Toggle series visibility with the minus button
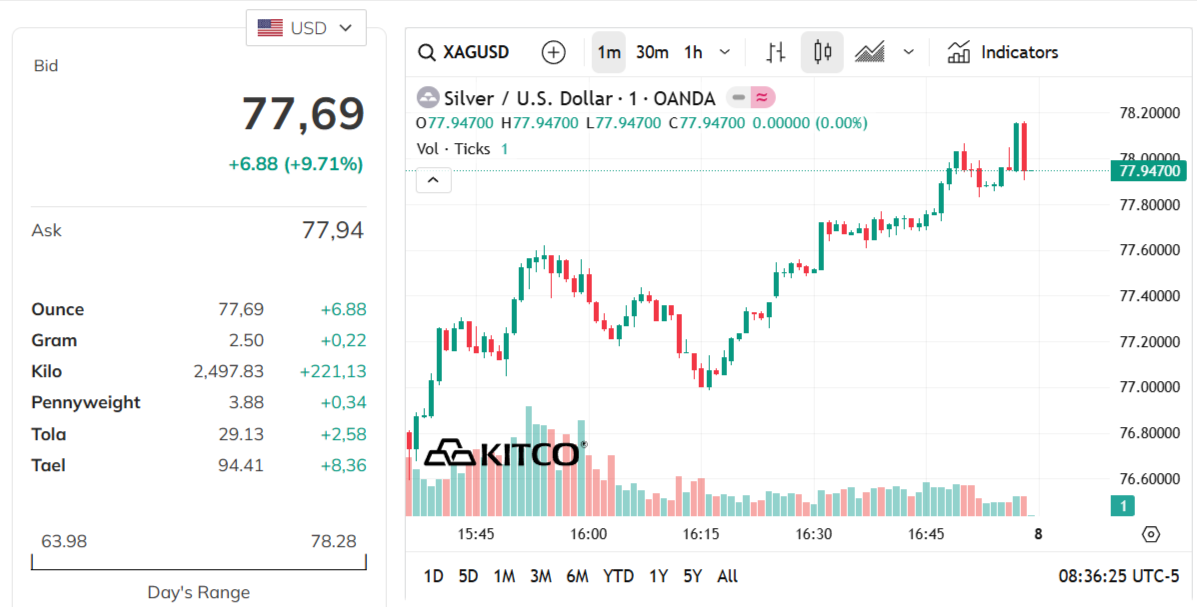This screenshot has width=1197, height=607. pyautogui.click(x=737, y=97)
